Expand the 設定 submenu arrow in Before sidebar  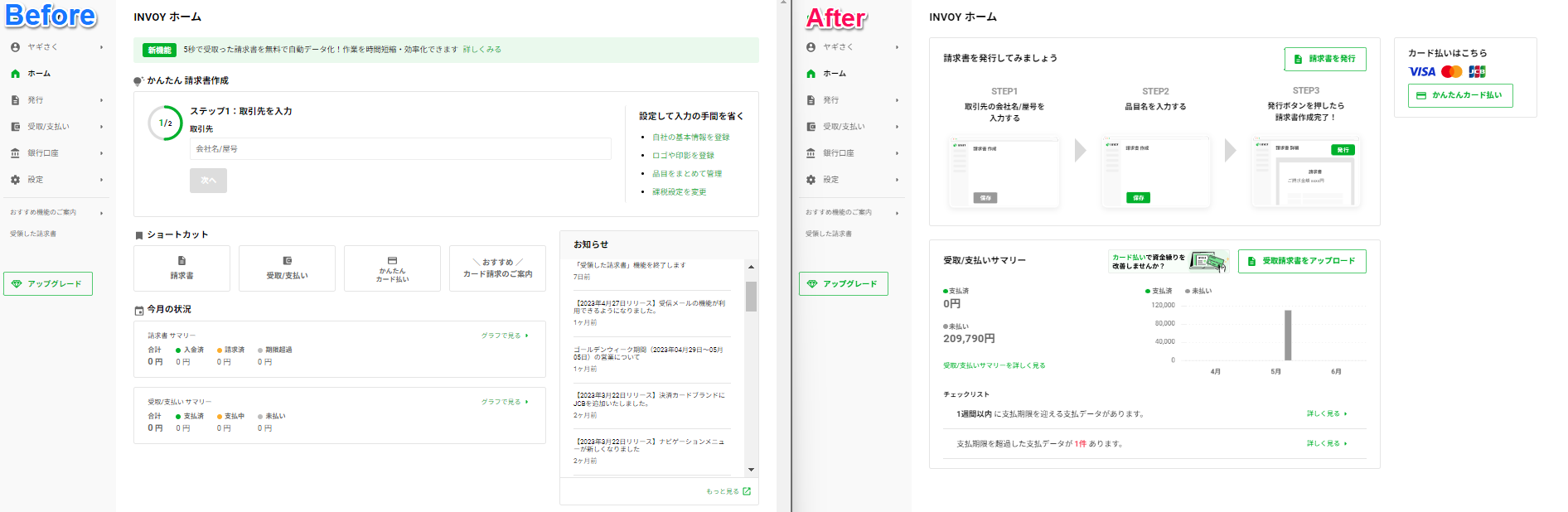[102, 180]
